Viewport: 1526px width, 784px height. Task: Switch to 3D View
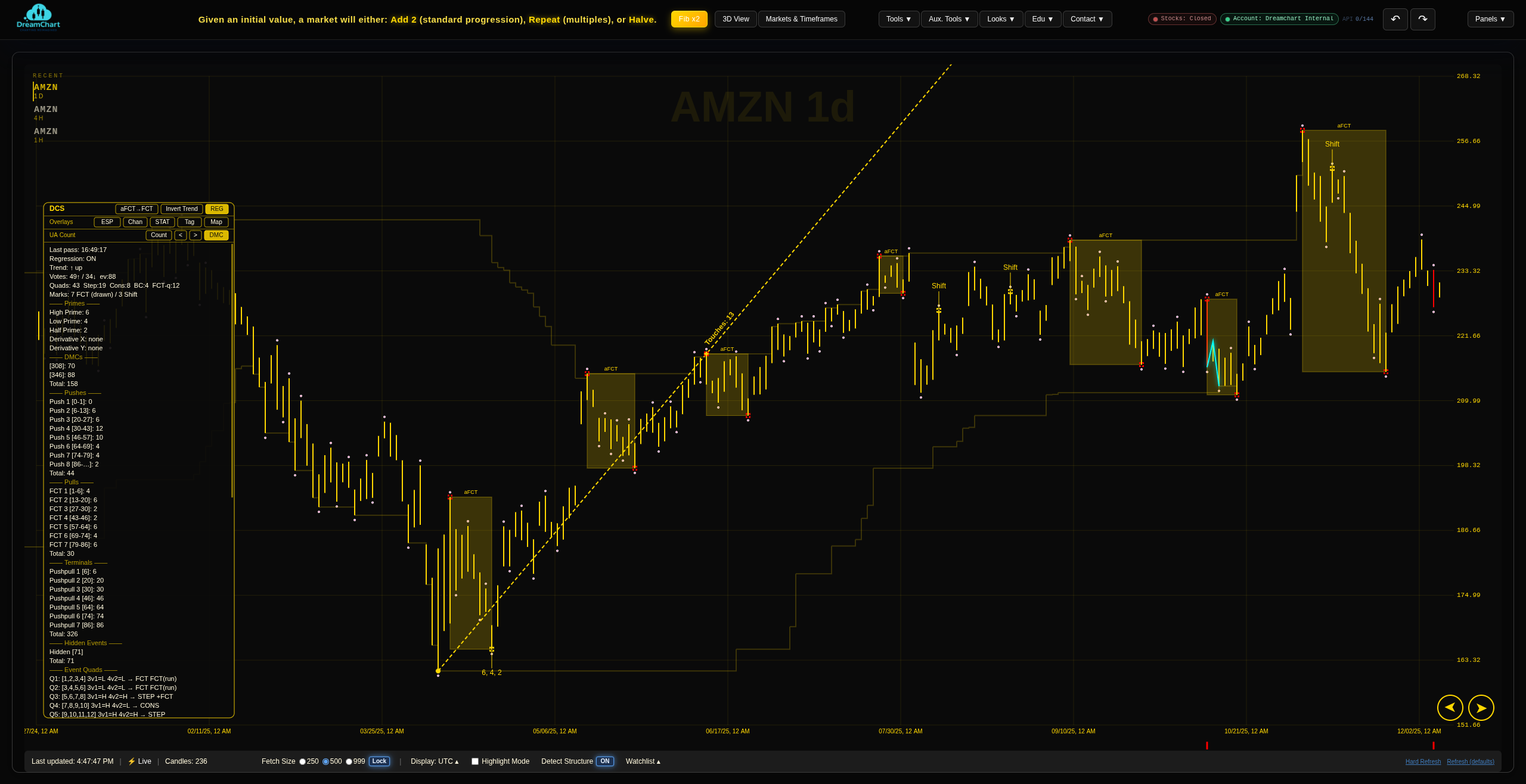point(736,19)
